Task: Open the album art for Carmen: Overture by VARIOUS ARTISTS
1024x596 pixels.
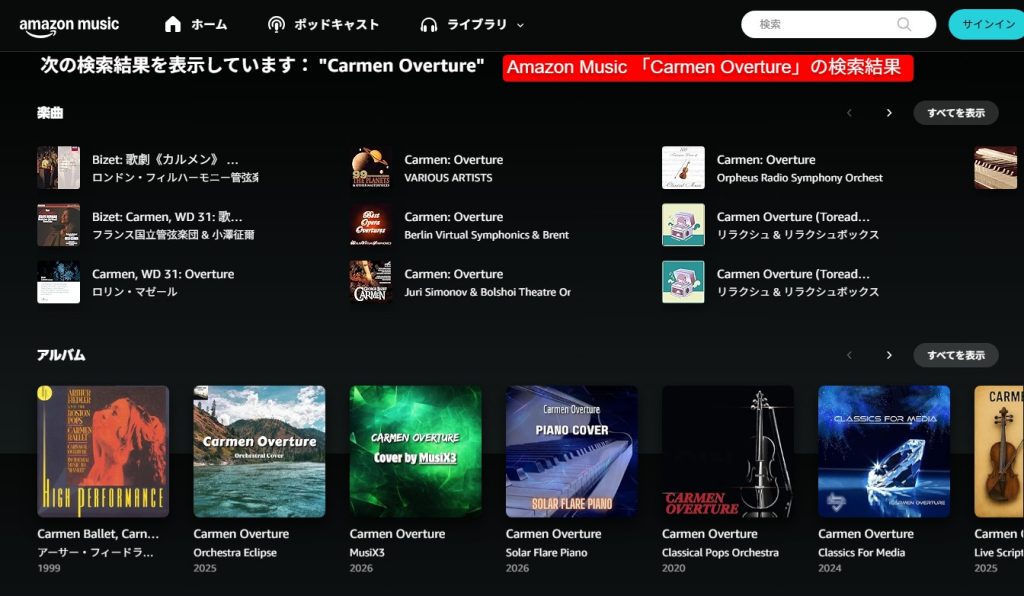Action: (x=370, y=166)
